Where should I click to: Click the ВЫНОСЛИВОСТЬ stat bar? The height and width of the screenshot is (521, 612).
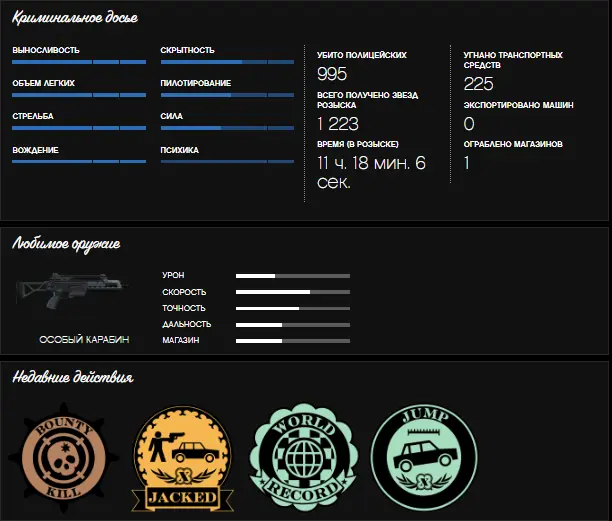click(x=79, y=62)
